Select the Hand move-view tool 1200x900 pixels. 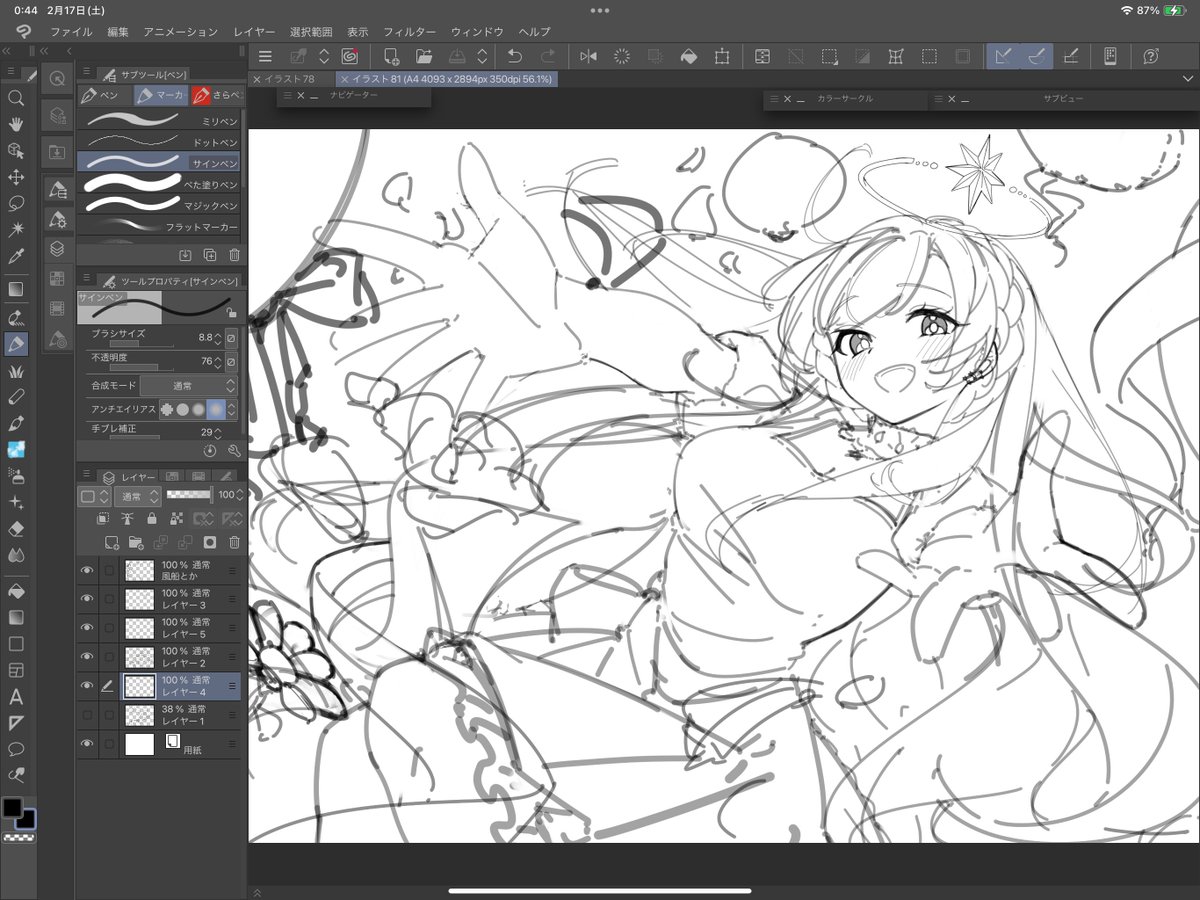click(16, 124)
